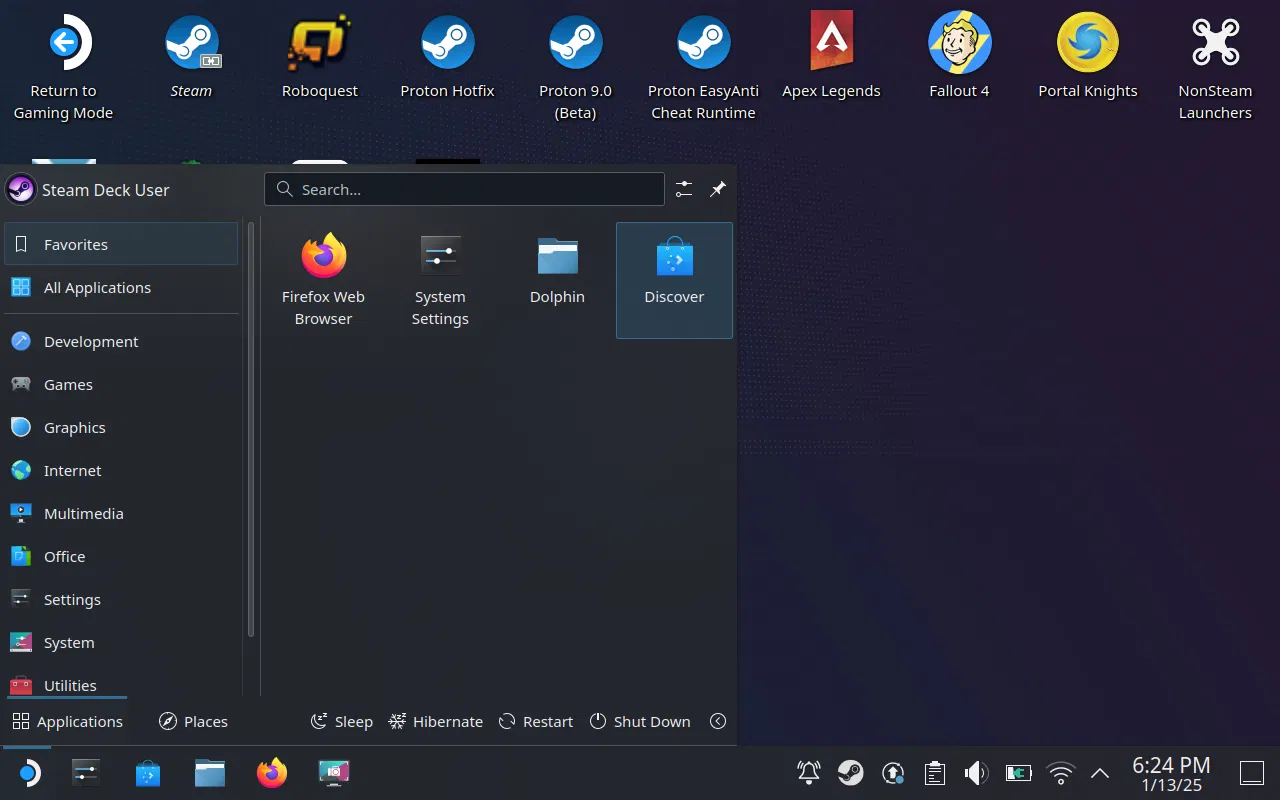Click the NonSteam Launchers desktop icon
This screenshot has width=1280, height=800.
pyautogui.click(x=1215, y=68)
